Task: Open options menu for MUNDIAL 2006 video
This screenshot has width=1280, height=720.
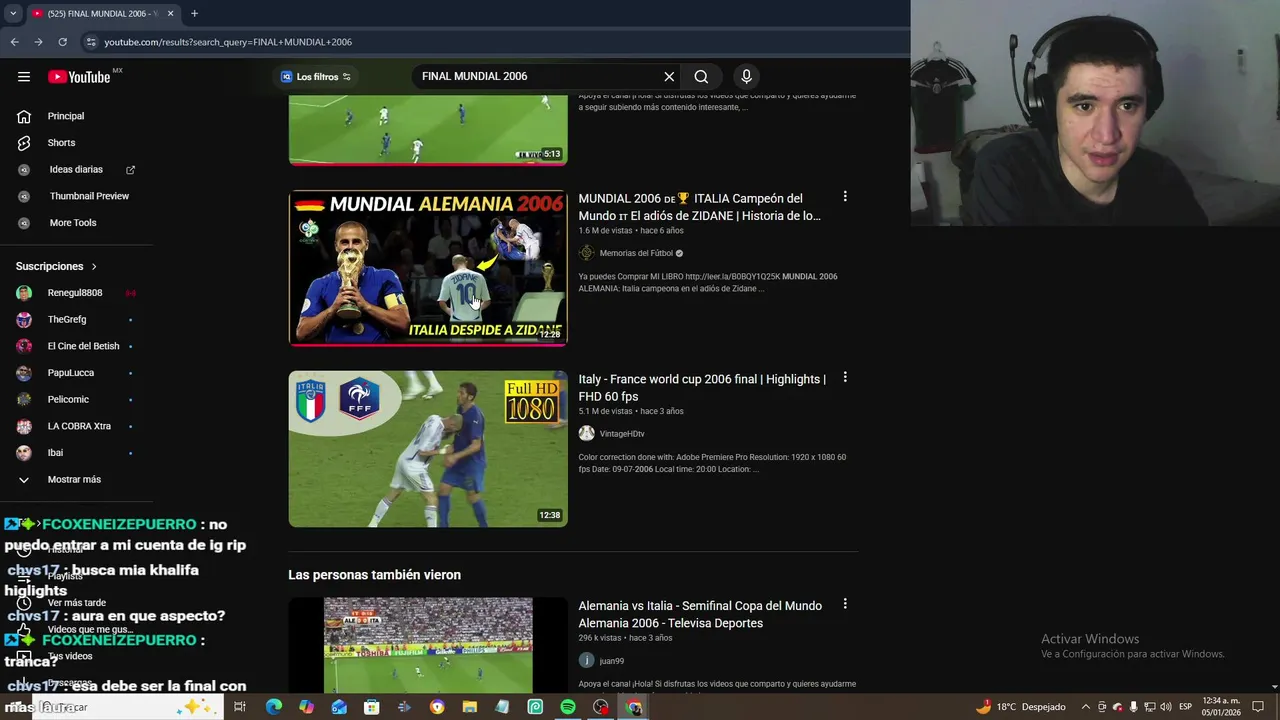Action: coord(845,197)
